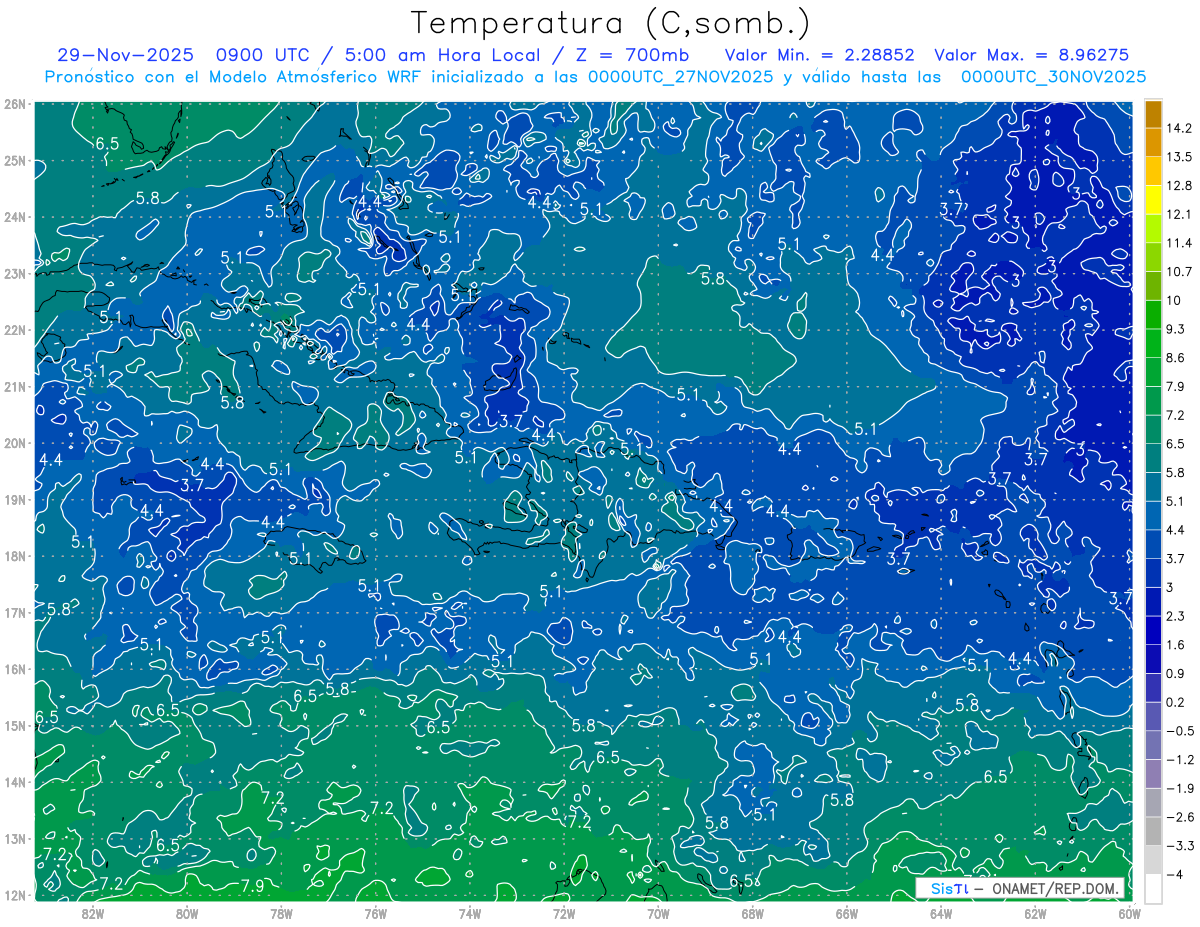Click the 26N latitude axis label
This screenshot has width=1200, height=927.
click(14, 104)
